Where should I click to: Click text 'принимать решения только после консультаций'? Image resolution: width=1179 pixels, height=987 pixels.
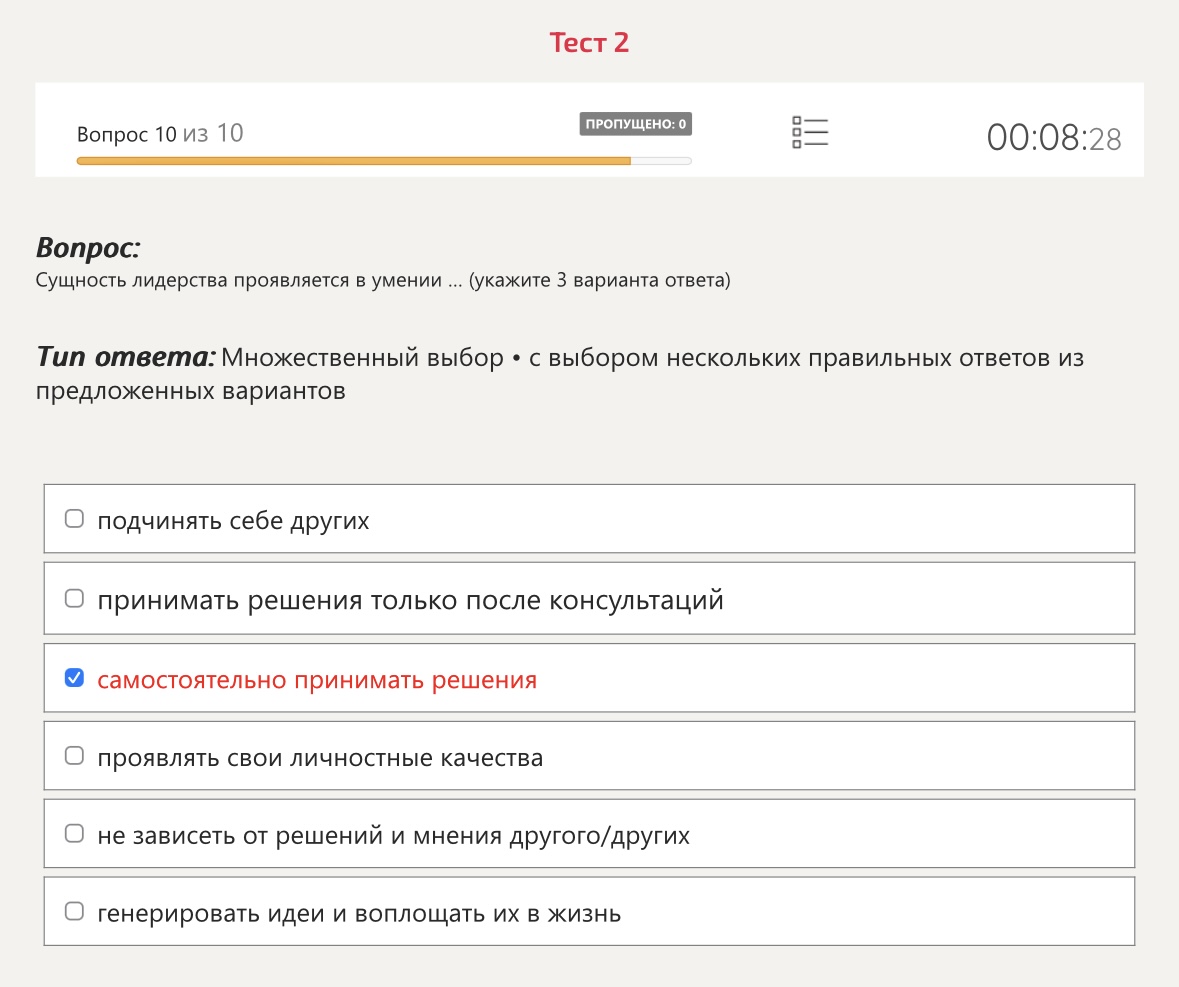click(x=410, y=601)
